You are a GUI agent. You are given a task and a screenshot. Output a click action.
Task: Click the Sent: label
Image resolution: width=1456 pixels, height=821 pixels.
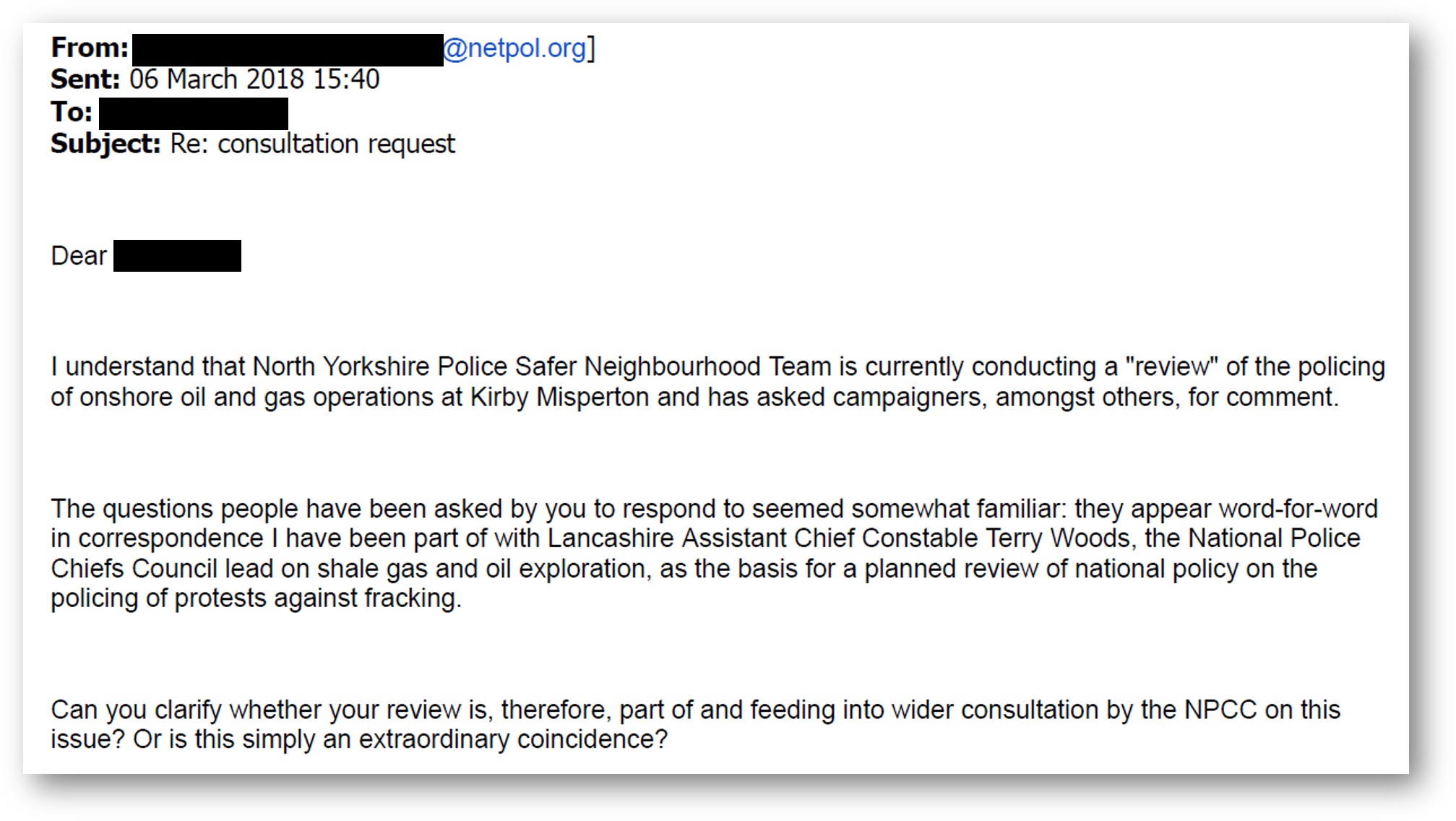pos(85,79)
